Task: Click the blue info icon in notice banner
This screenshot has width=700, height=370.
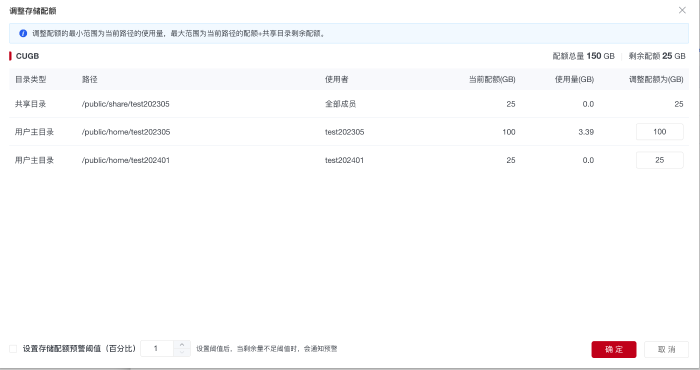Action: 23,33
